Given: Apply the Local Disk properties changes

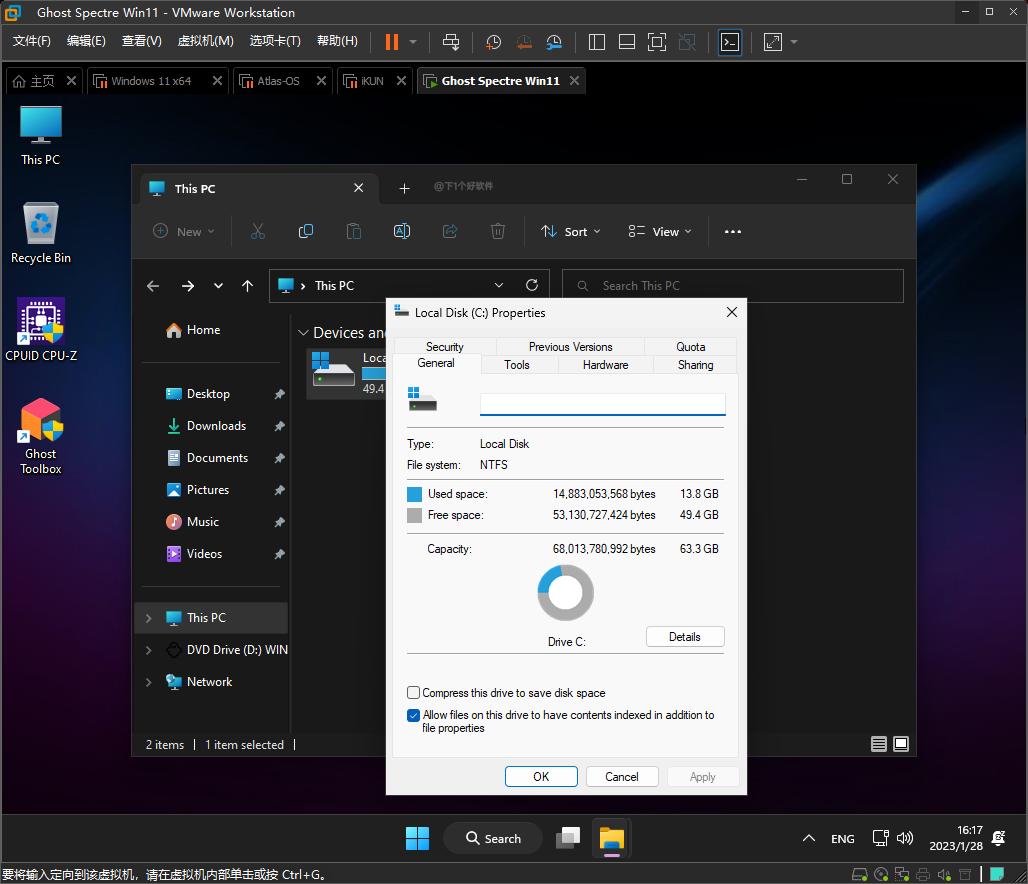Looking at the screenshot, I should point(702,776).
